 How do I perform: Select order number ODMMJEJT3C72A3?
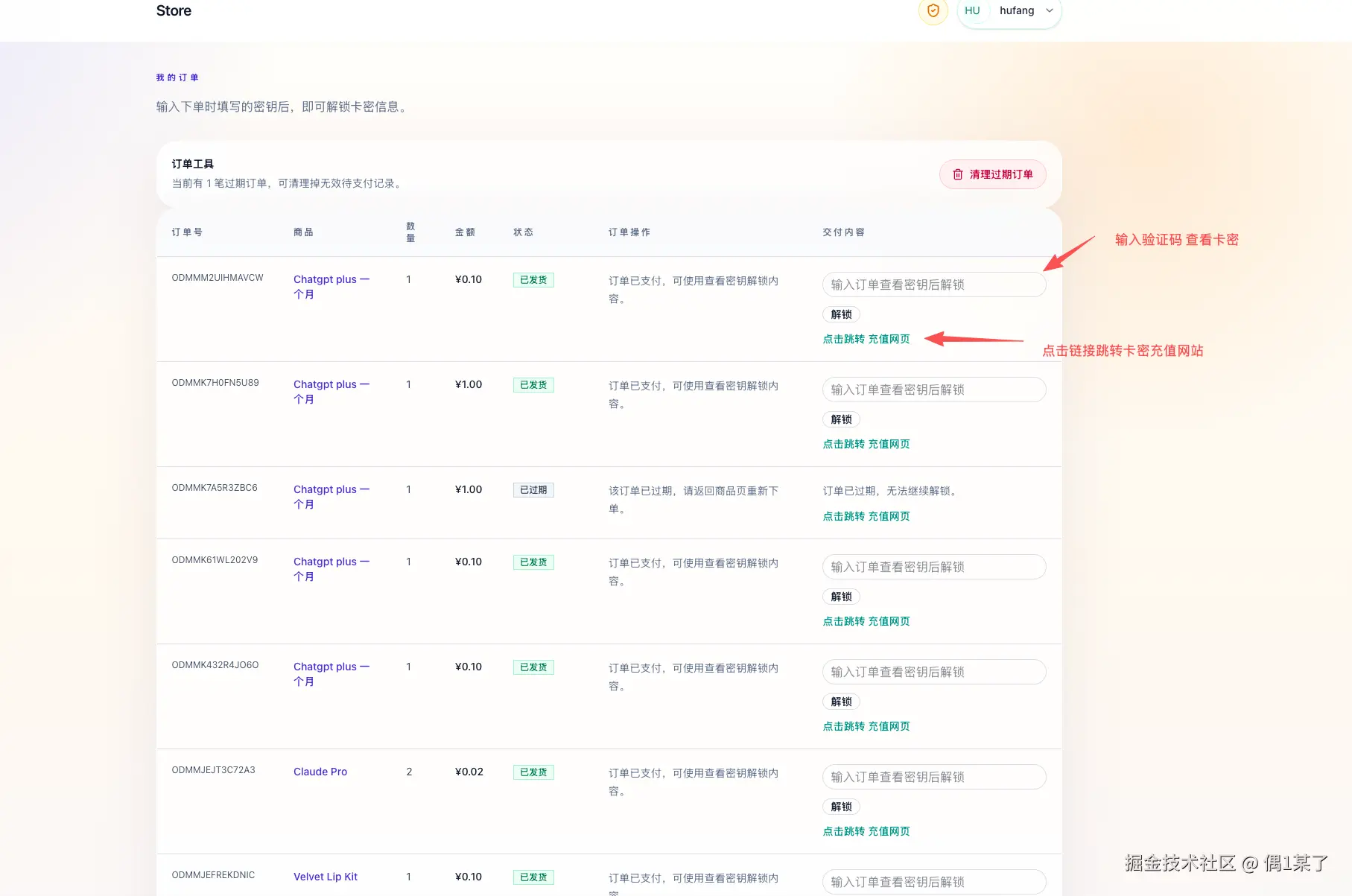tap(213, 770)
